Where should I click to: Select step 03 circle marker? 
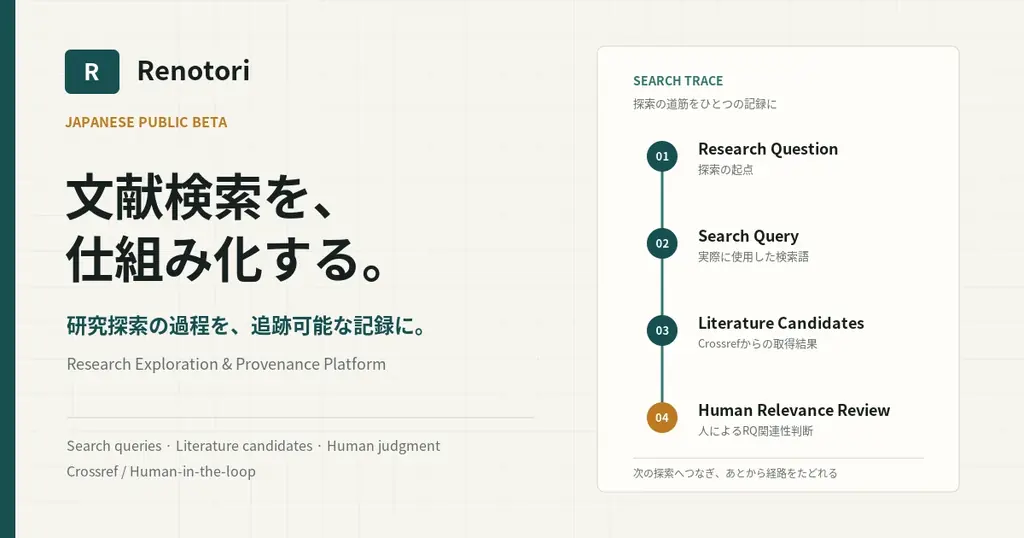(662, 330)
